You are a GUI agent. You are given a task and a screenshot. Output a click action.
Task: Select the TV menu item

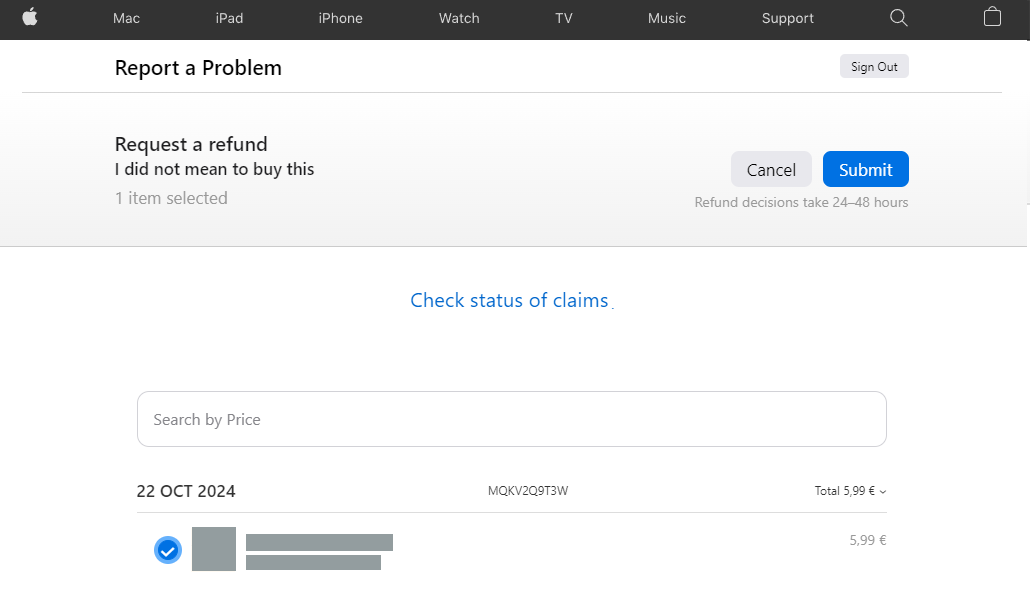click(x=564, y=18)
